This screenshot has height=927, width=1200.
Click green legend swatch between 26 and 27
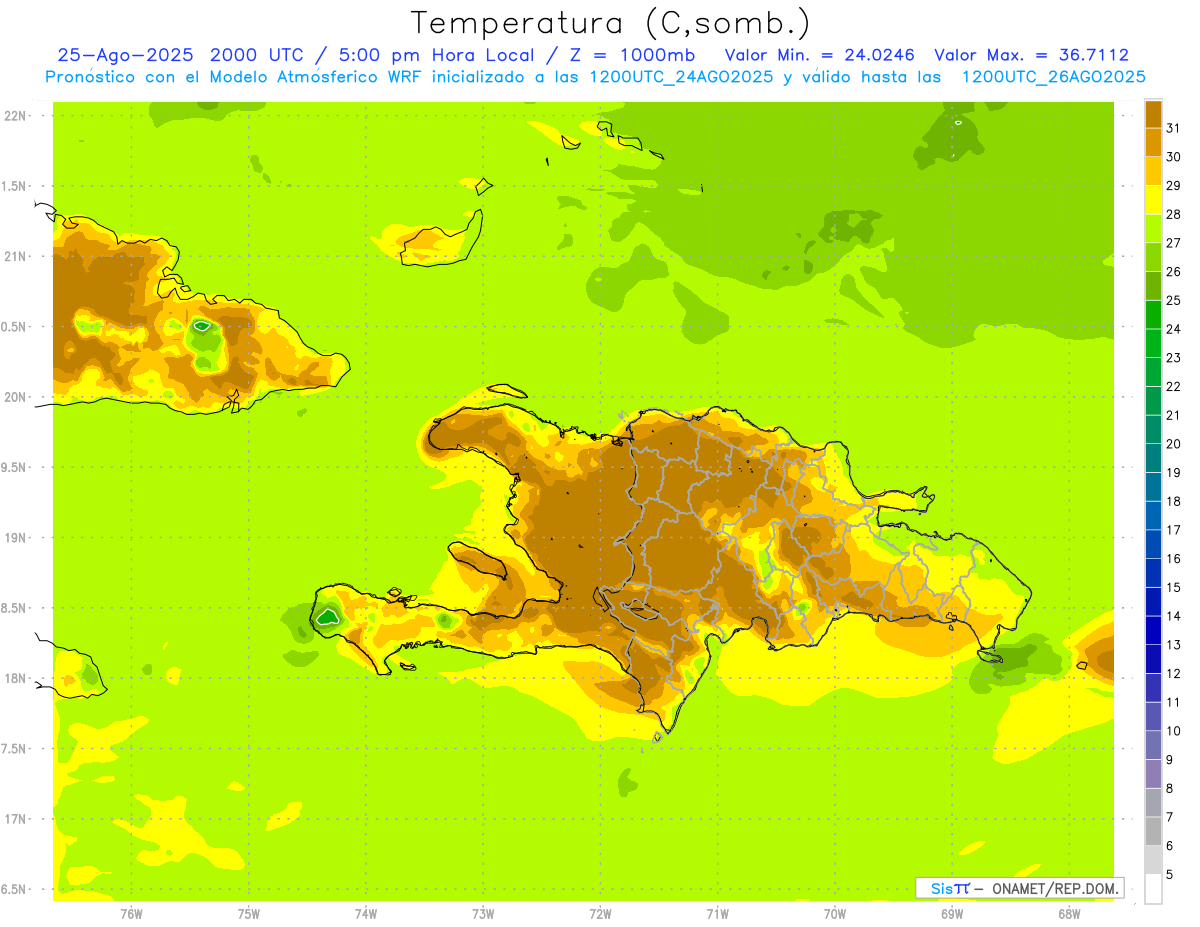click(x=1153, y=257)
